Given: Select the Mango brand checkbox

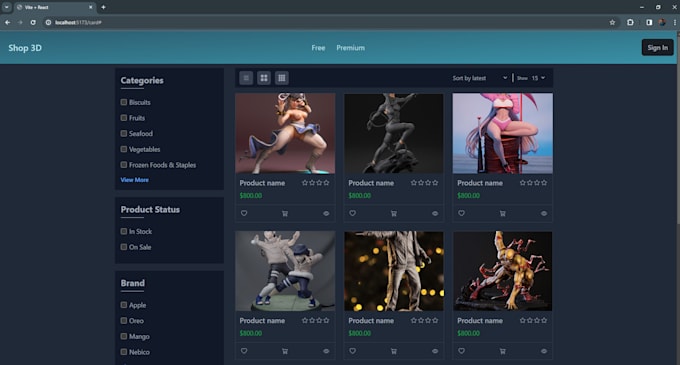Looking at the screenshot, I should click(x=124, y=336).
